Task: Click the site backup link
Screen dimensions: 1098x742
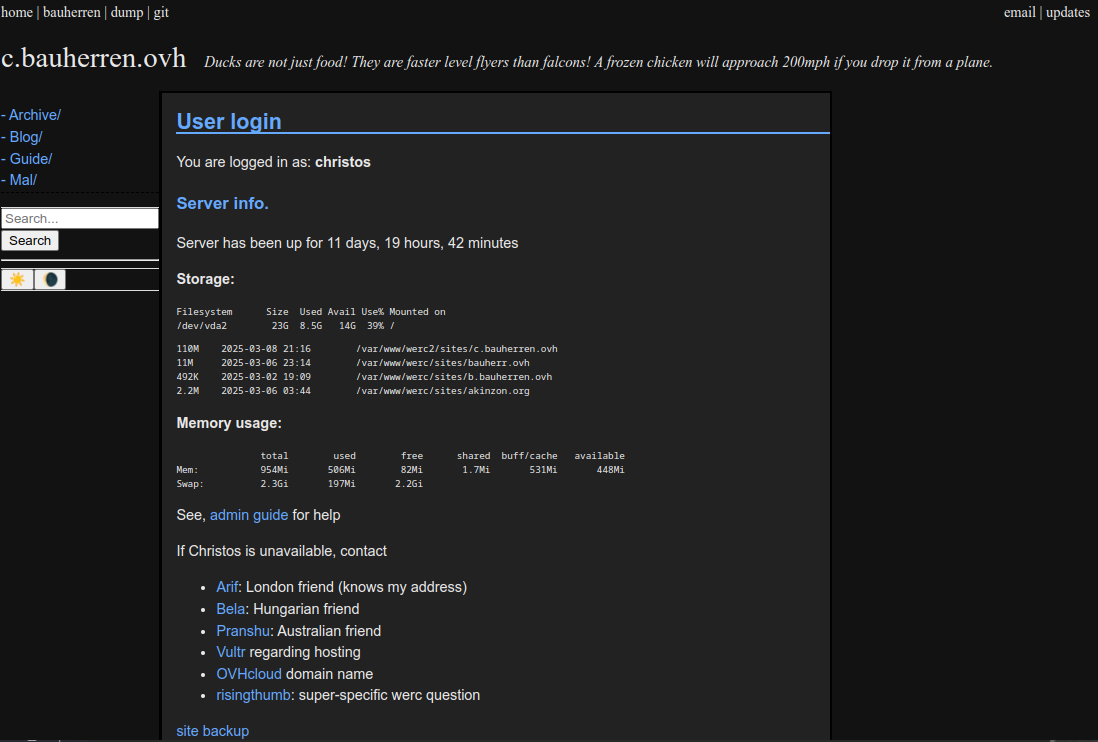Action: click(x=213, y=731)
